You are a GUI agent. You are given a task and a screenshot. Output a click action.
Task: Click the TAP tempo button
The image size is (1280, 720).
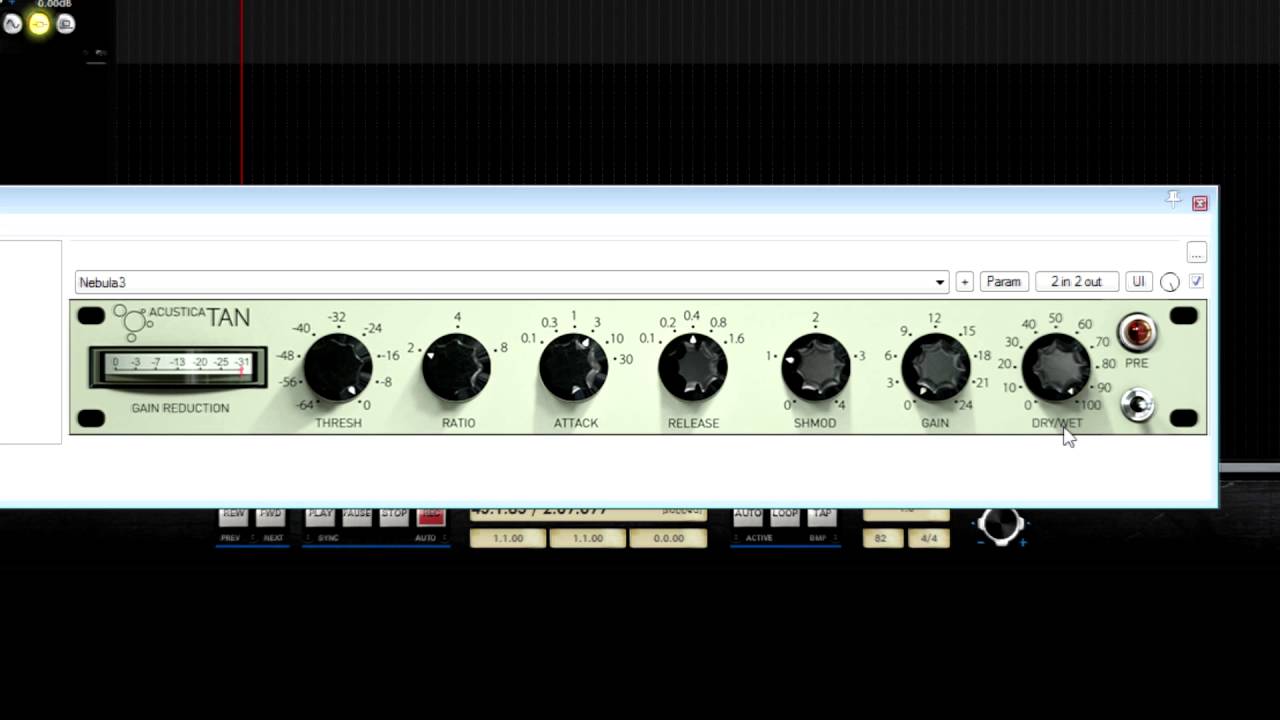coord(822,516)
